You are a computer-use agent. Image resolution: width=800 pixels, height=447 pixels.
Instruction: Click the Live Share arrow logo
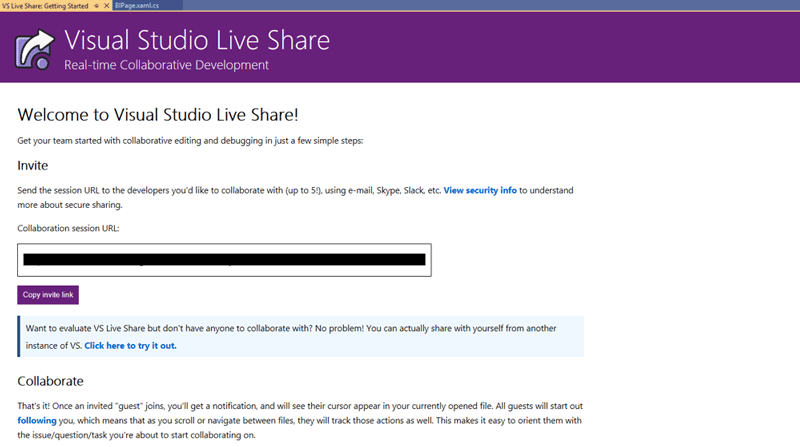coord(34,49)
